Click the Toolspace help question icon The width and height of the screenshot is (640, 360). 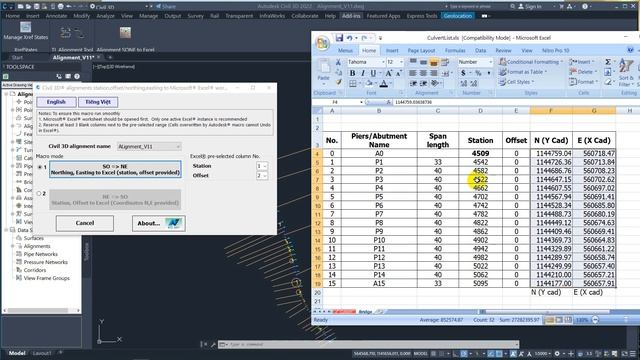[77, 76]
